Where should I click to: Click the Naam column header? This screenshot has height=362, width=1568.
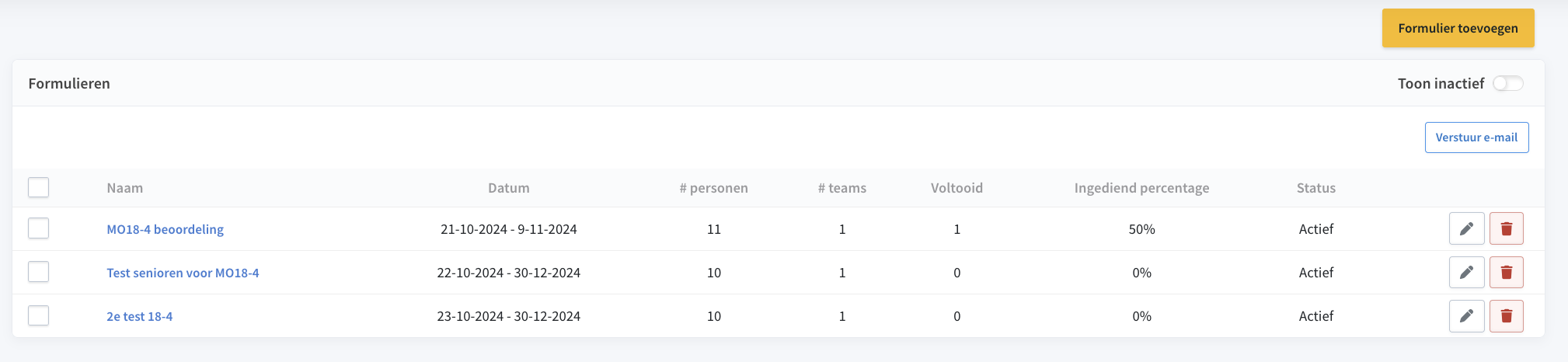tap(124, 188)
